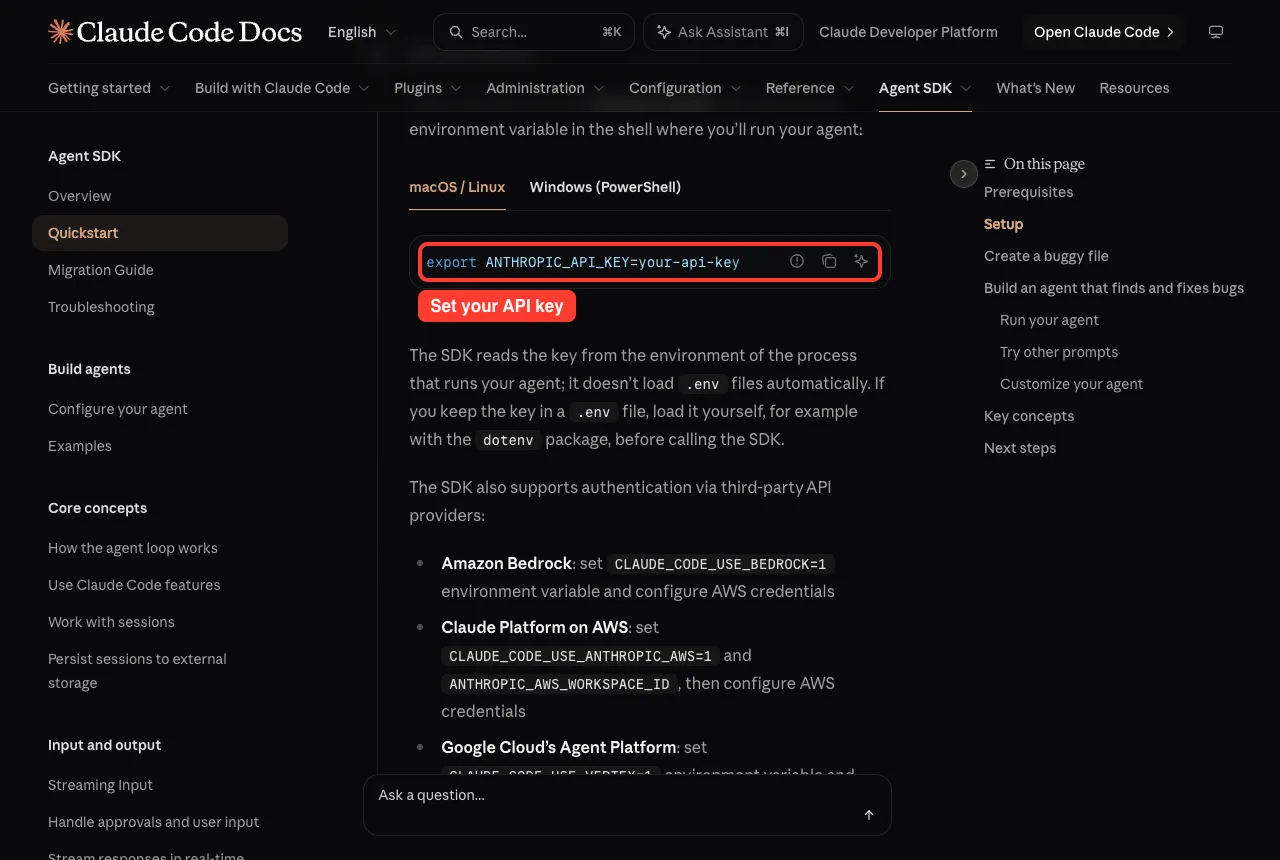This screenshot has height=860, width=1280.
Task: Open the English language dropdown
Action: (362, 32)
